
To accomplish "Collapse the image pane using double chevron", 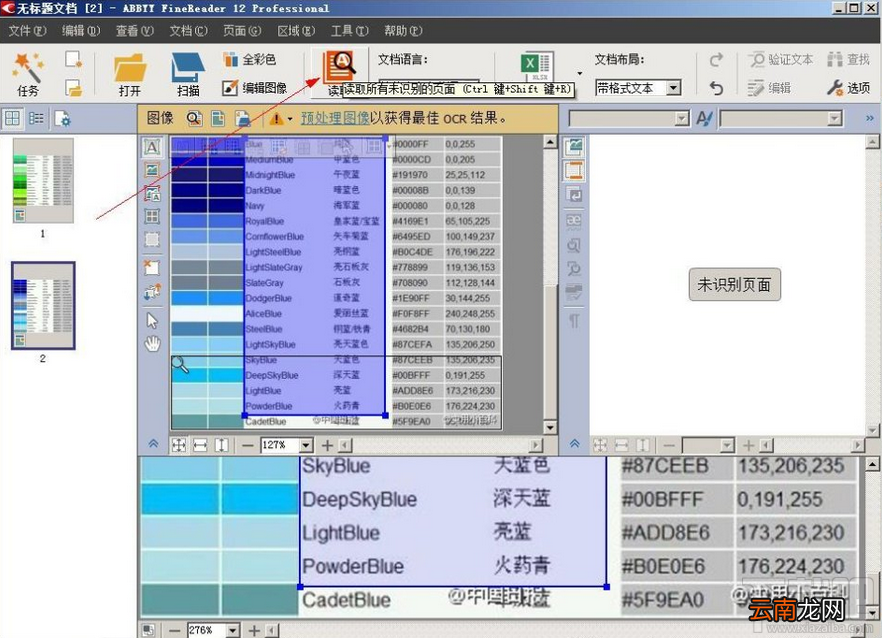I will [153, 444].
